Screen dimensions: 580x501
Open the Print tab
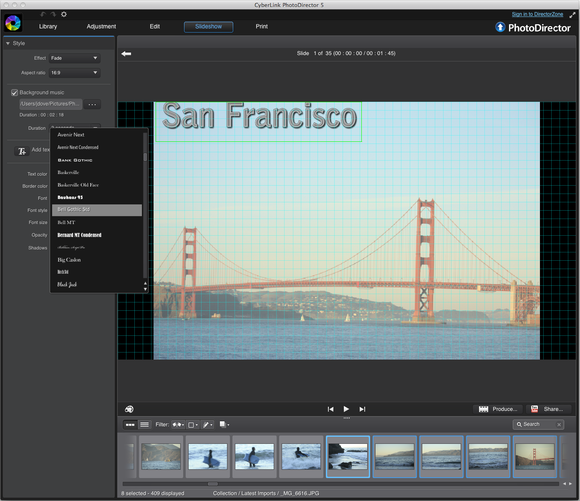click(x=262, y=26)
